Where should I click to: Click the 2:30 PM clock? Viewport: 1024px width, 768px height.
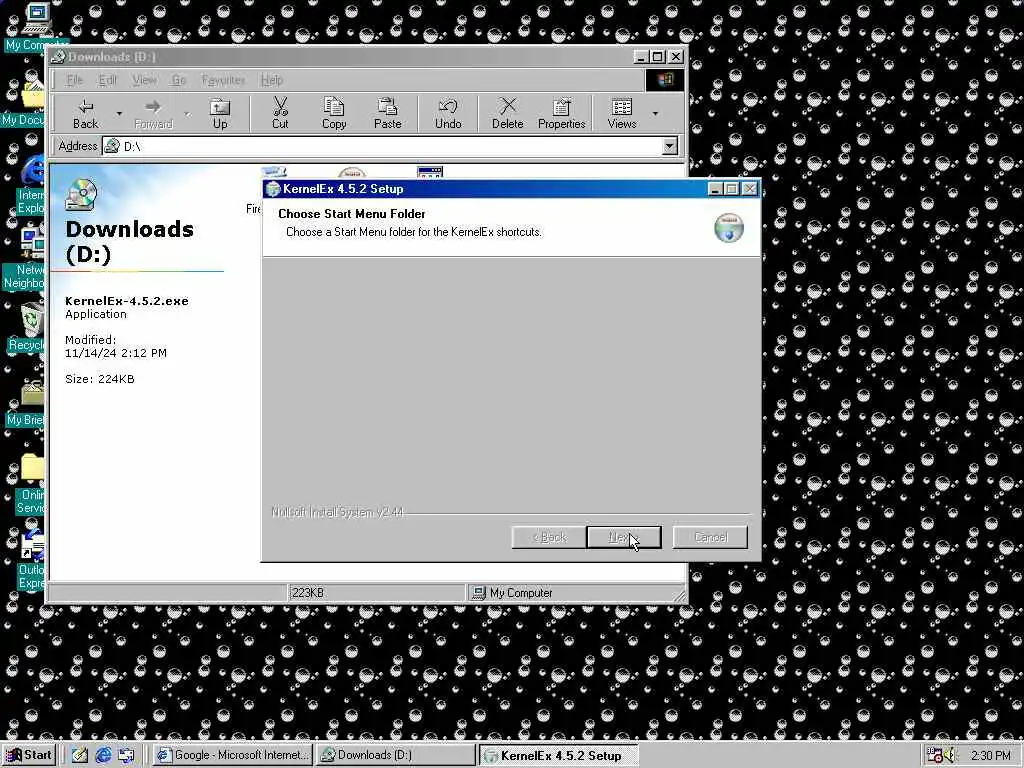pos(990,756)
